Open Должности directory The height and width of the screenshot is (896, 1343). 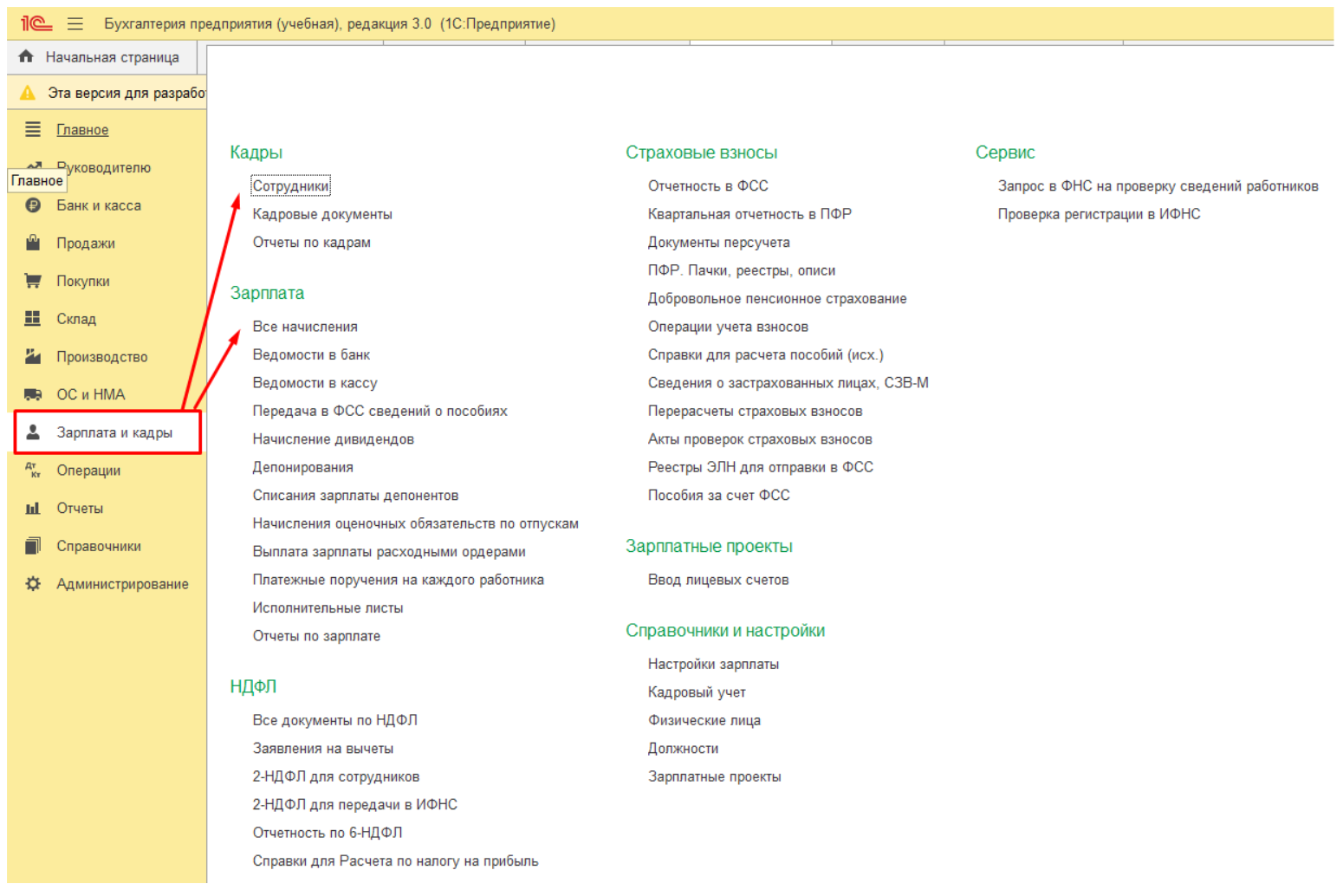(x=683, y=749)
